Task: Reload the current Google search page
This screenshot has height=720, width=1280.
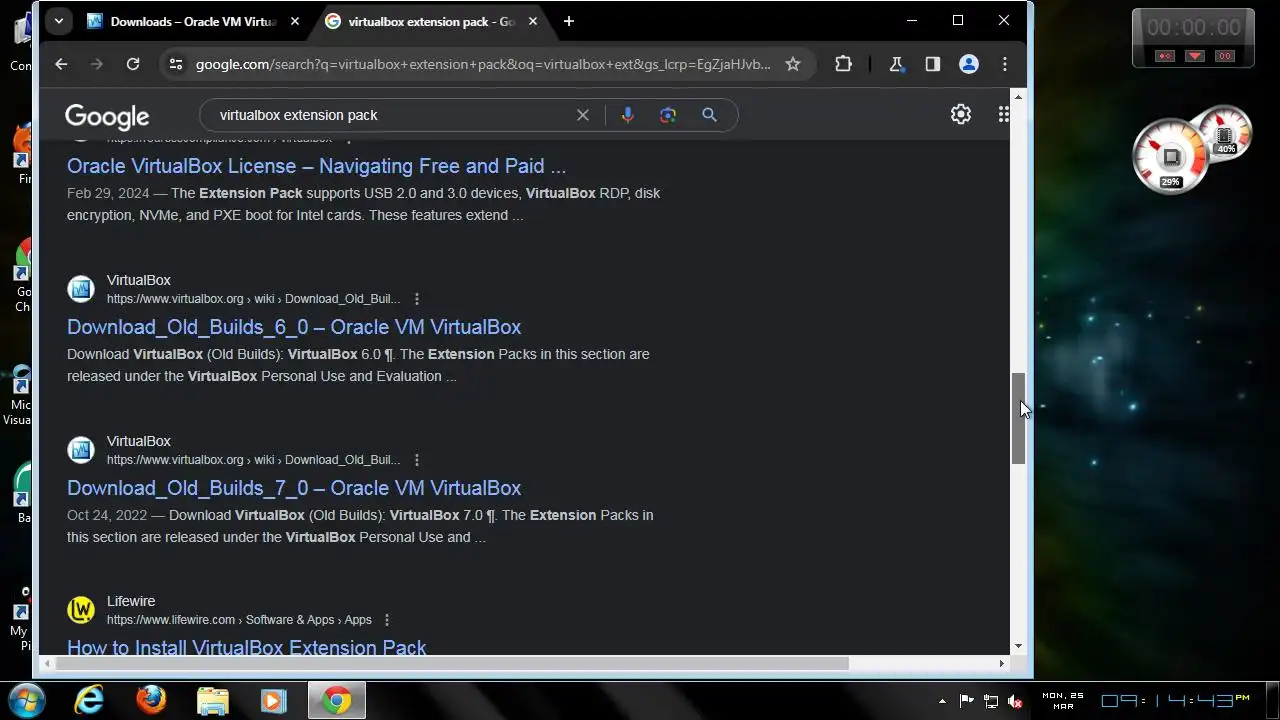Action: (133, 64)
